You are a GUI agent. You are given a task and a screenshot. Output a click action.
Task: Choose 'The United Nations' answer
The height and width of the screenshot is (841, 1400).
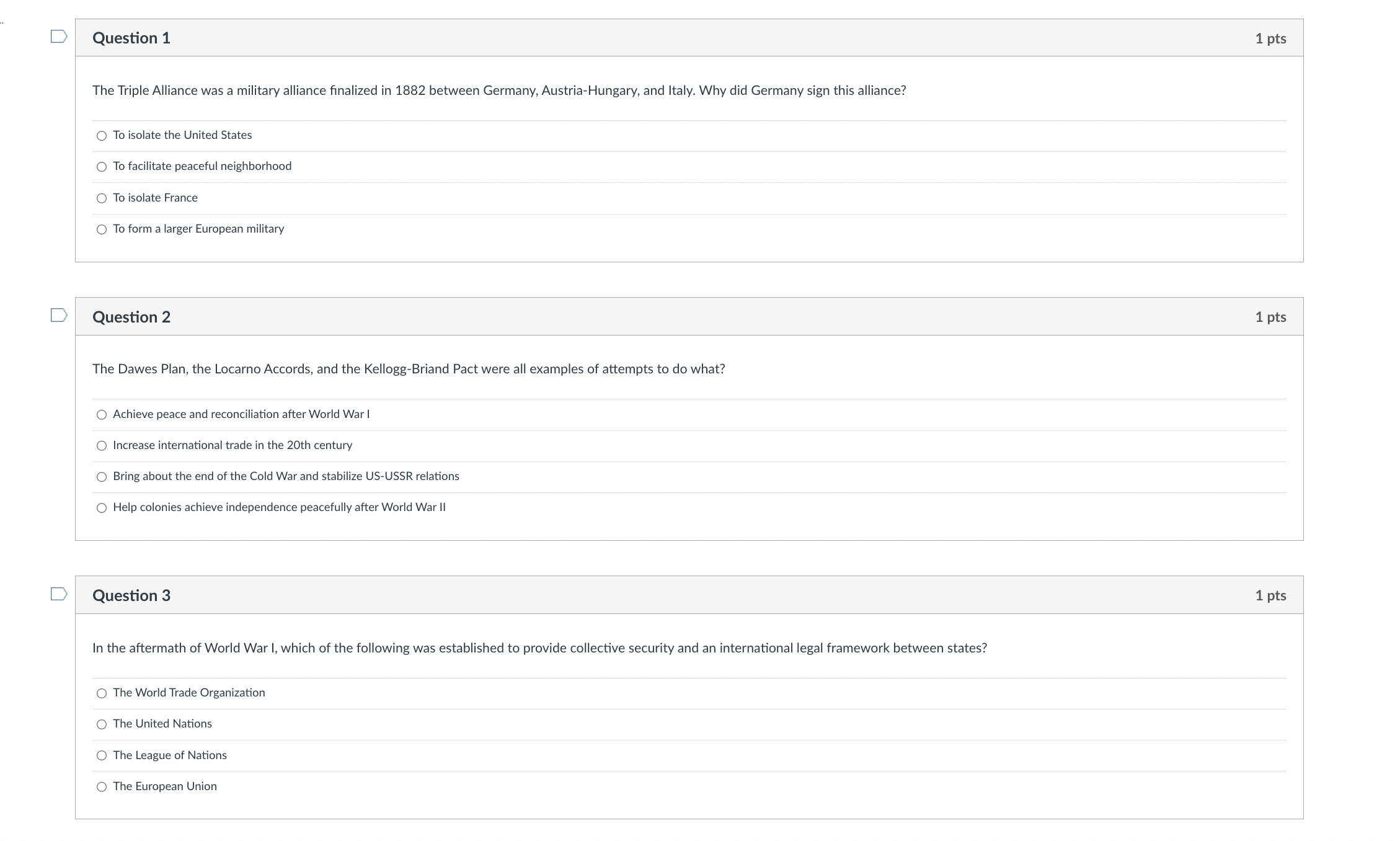pos(102,724)
